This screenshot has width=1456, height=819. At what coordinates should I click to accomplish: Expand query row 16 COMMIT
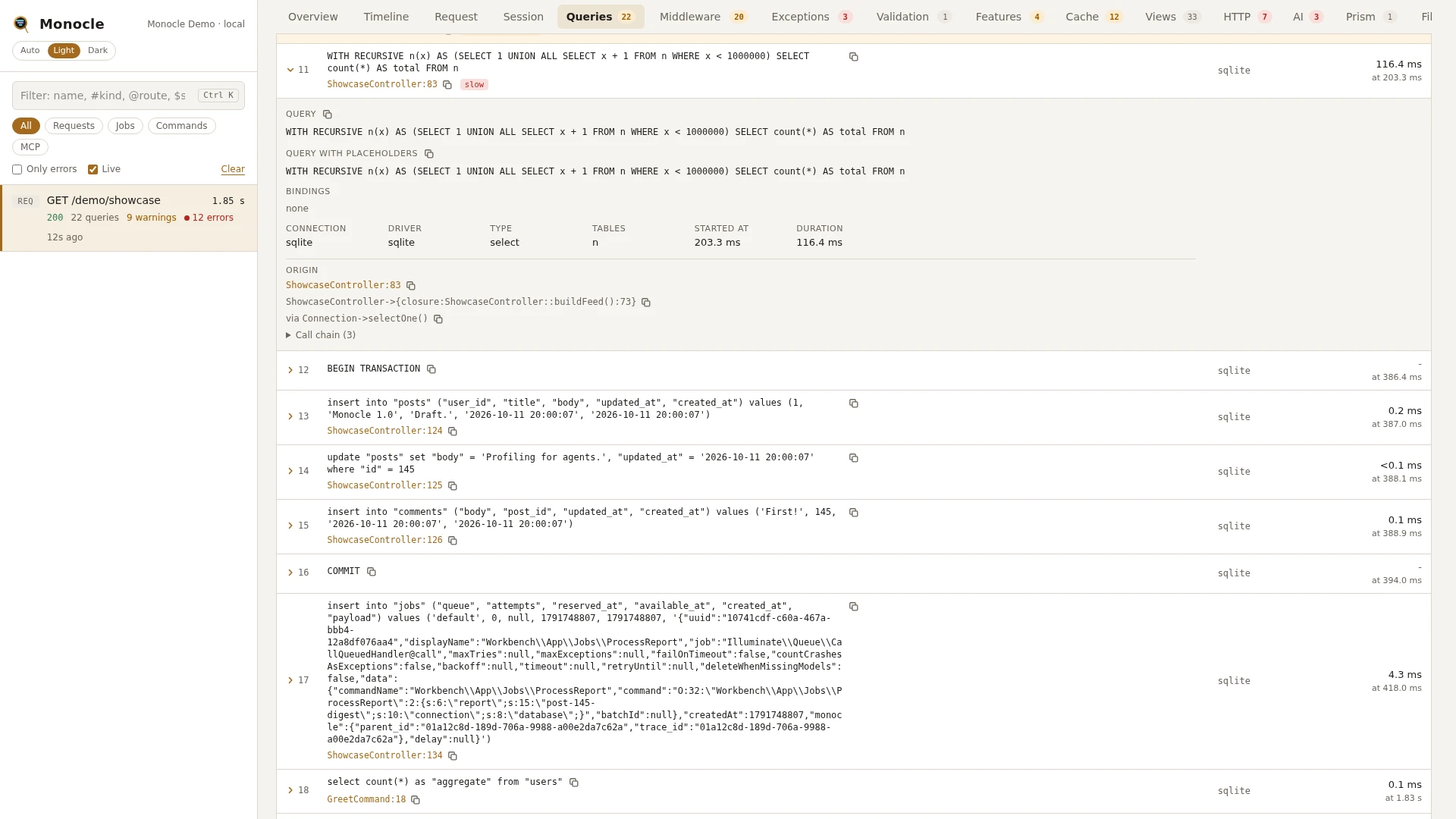[x=290, y=573]
